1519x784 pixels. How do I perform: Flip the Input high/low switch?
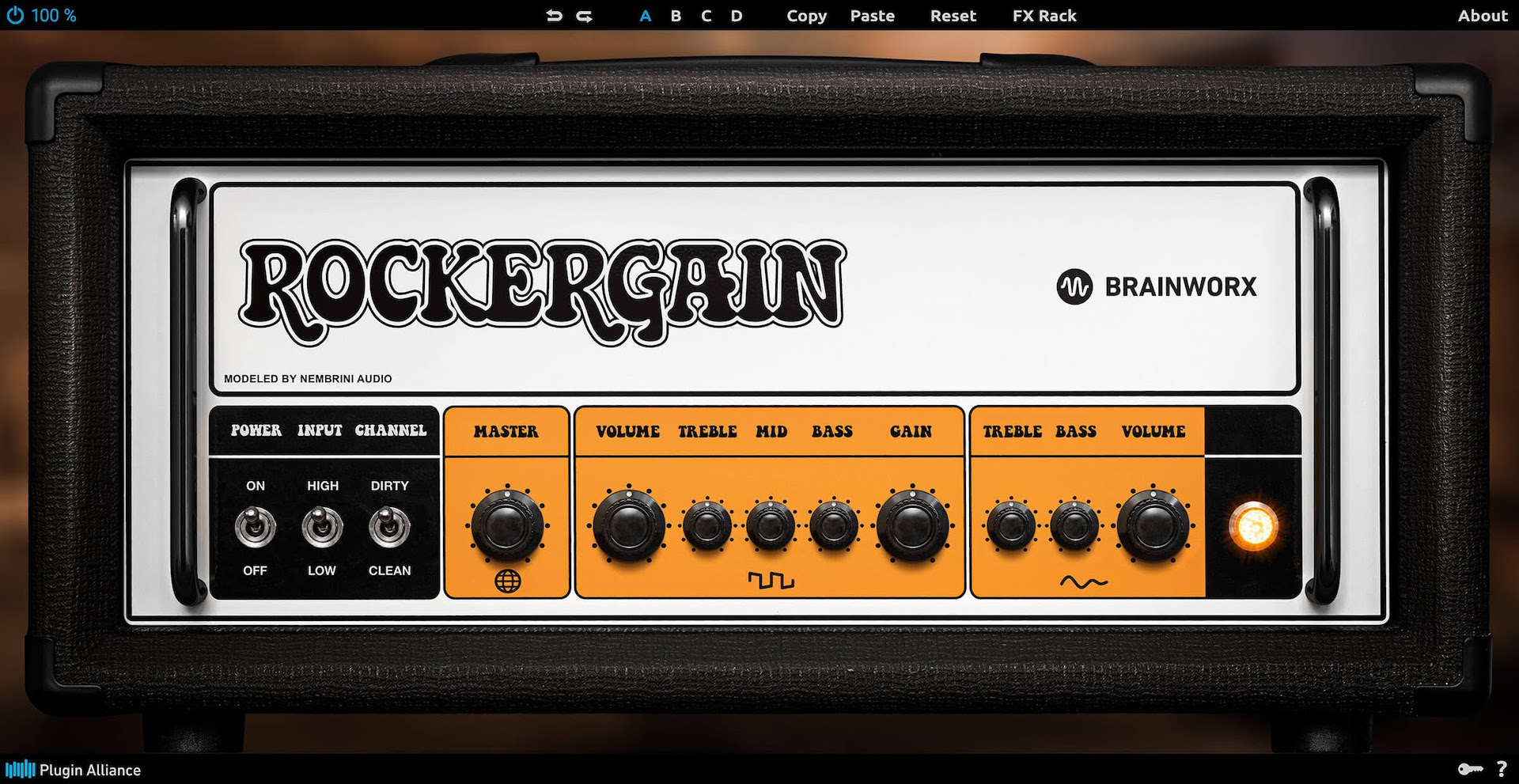tap(322, 527)
